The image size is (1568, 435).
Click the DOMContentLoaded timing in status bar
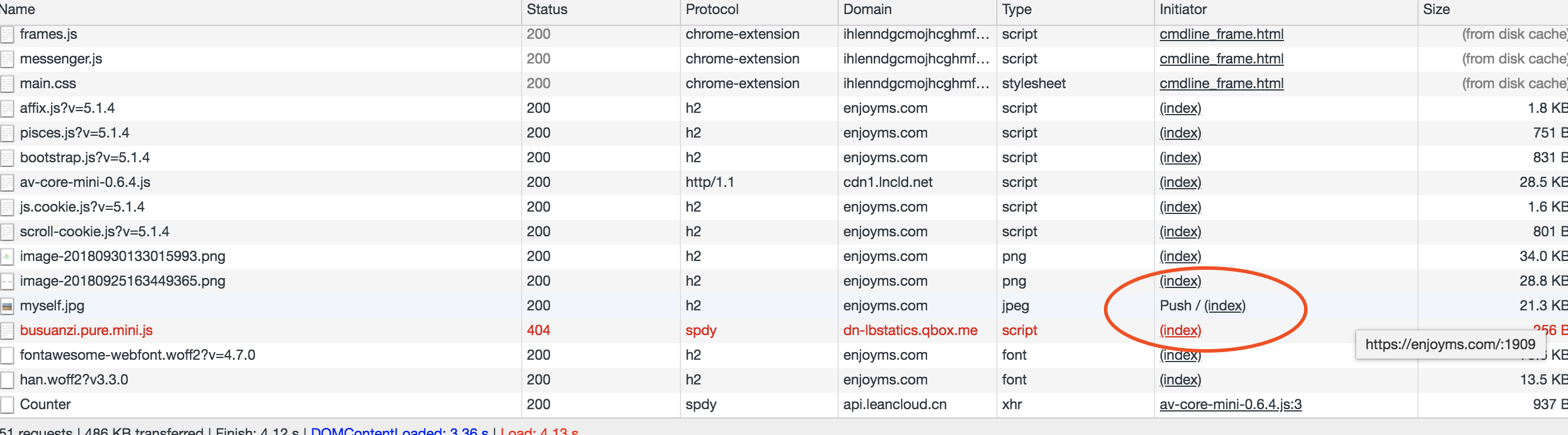pyautogui.click(x=399, y=431)
